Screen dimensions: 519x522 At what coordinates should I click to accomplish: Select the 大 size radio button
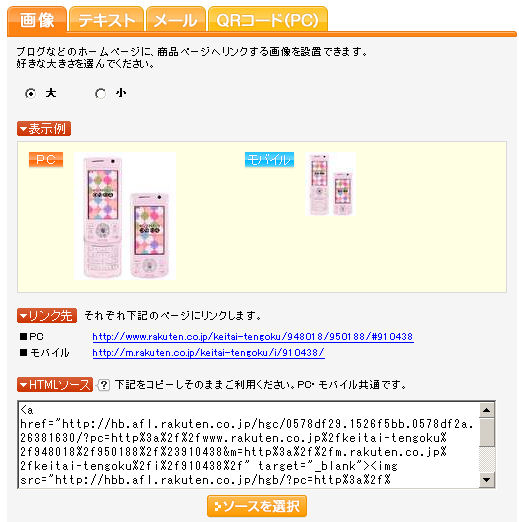coord(30,93)
